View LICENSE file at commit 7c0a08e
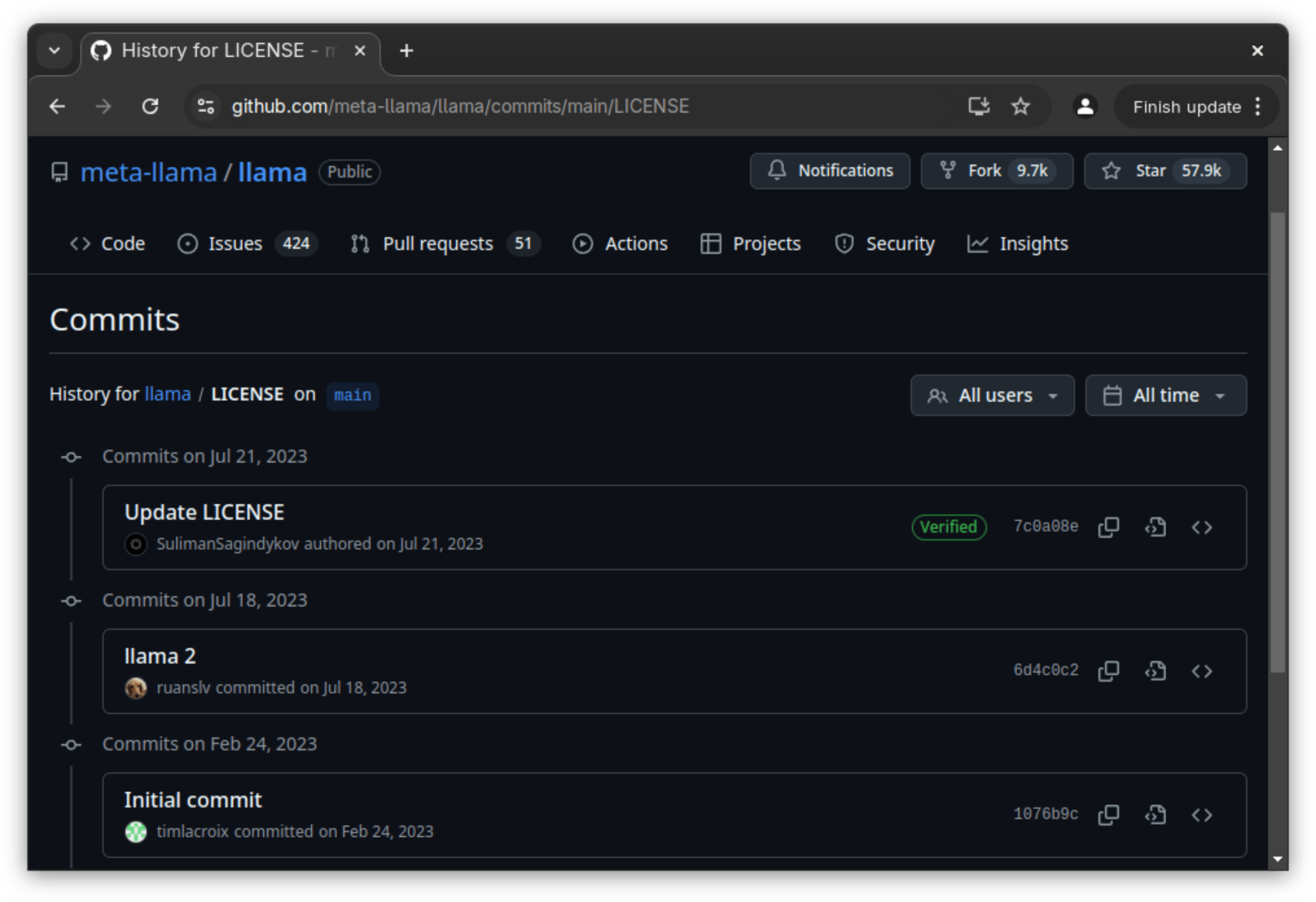The height and width of the screenshot is (902, 1316). 1155,527
